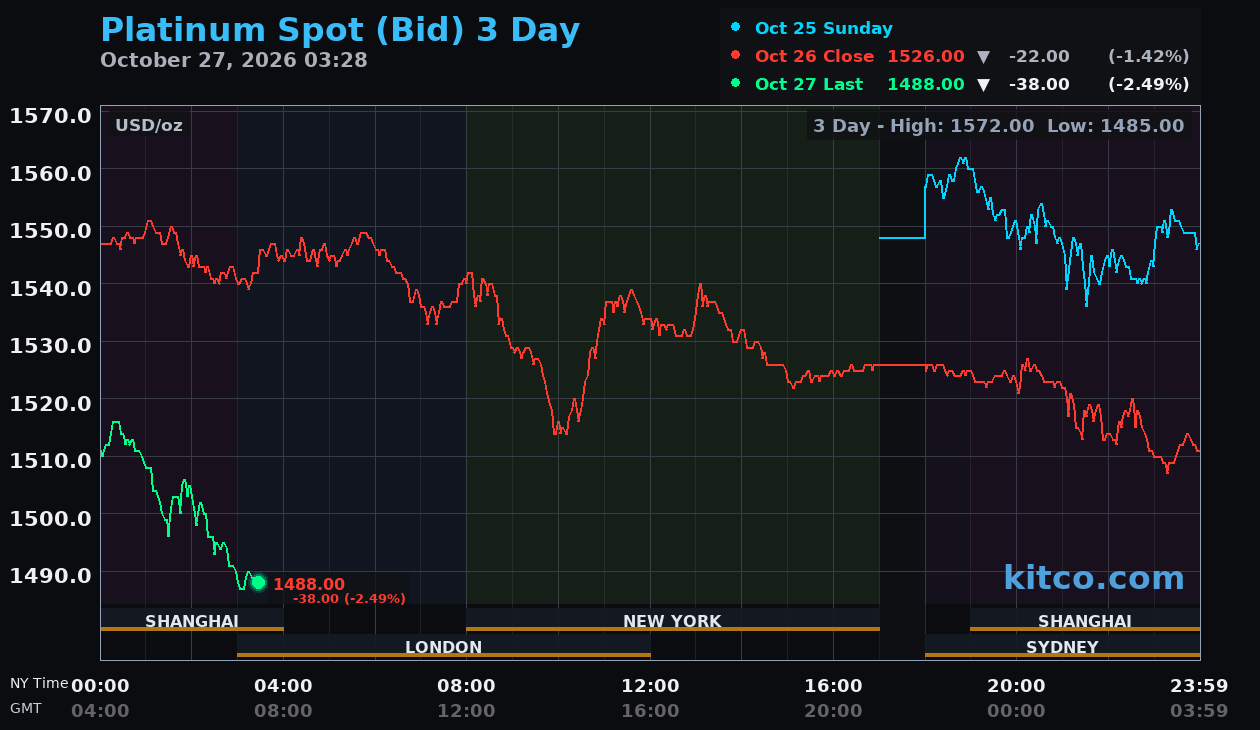Click the NEW YORK session bar
Screen dimensions: 1260x730
tap(673, 620)
